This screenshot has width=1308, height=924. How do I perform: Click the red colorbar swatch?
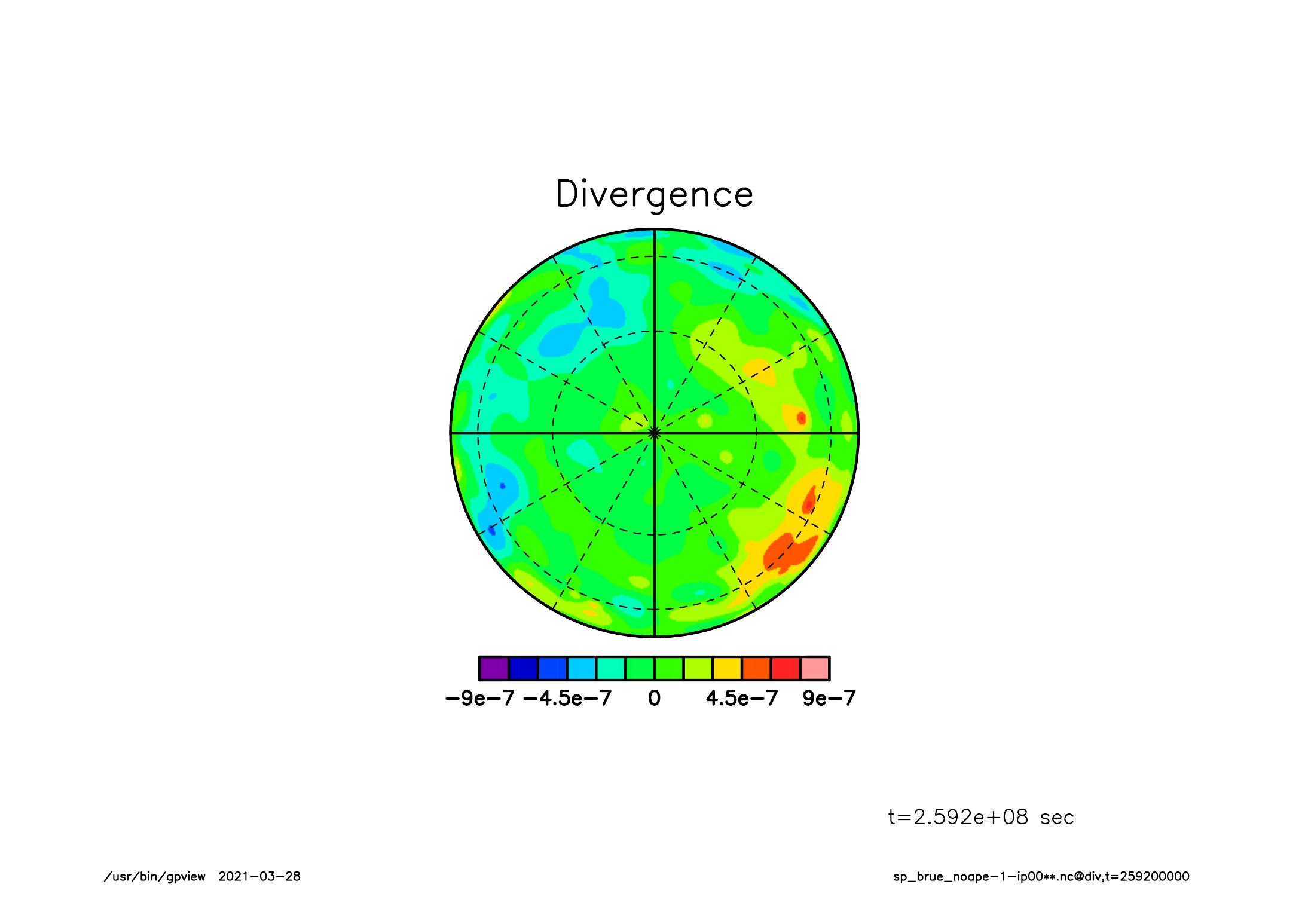coord(786,668)
